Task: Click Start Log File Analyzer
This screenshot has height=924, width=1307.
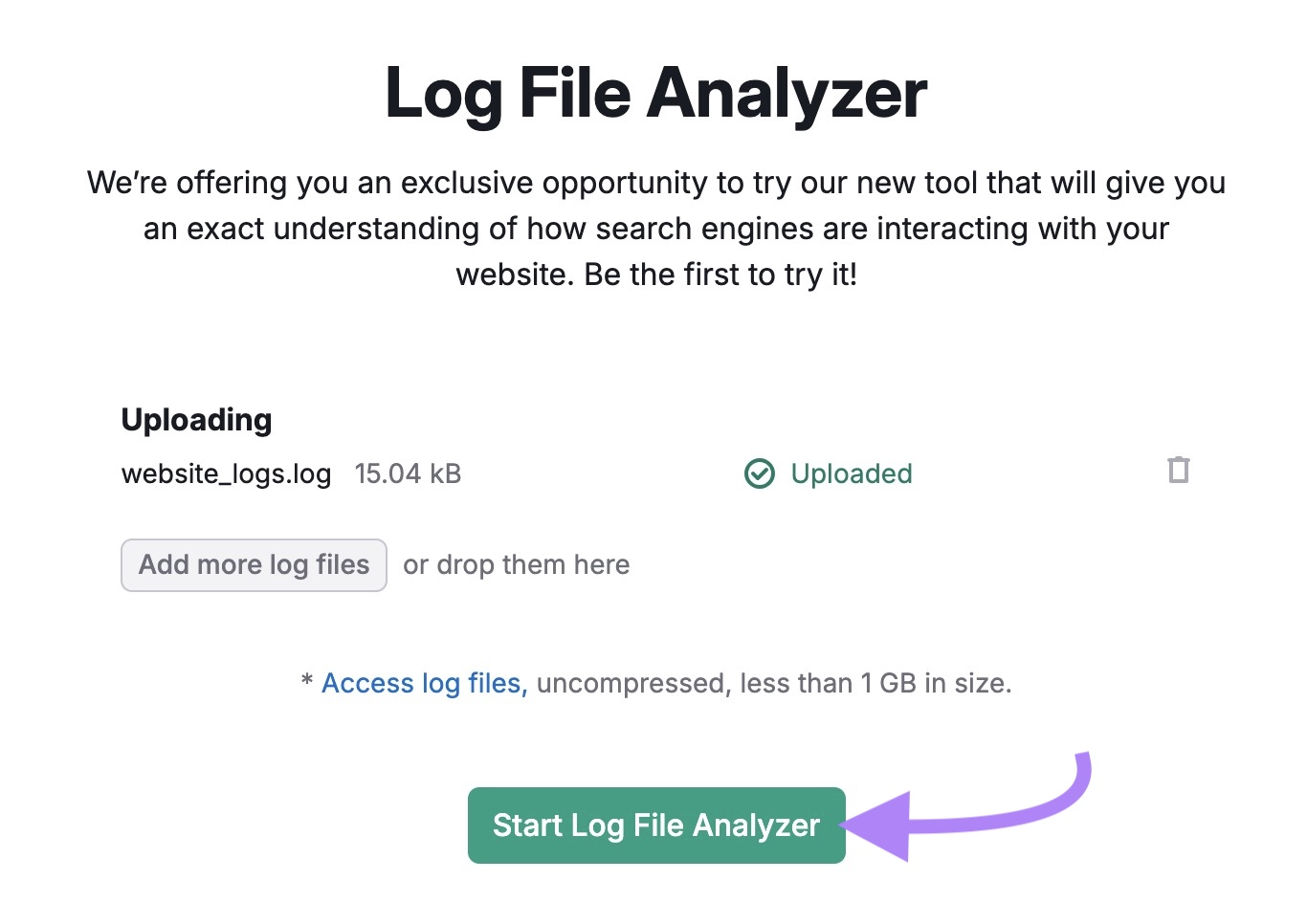Action: tap(655, 825)
